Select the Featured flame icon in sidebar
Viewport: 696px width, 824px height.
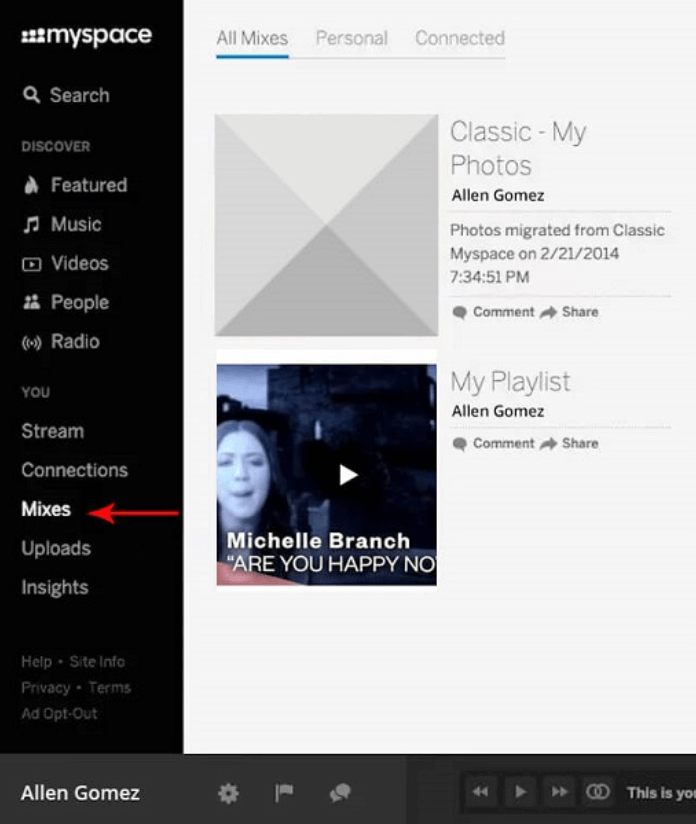click(31, 185)
